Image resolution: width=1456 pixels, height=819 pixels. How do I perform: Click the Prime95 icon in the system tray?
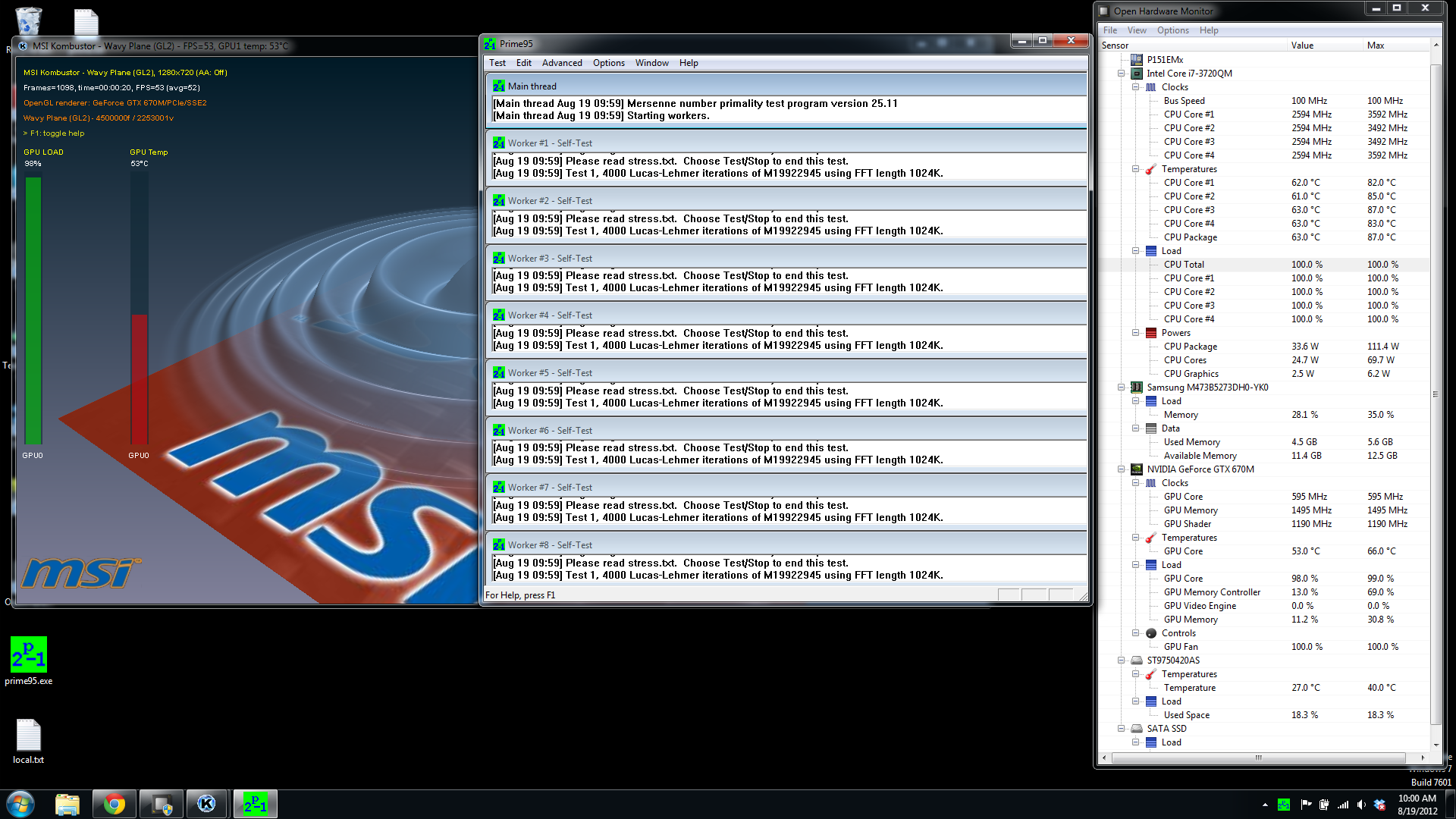[1284, 805]
